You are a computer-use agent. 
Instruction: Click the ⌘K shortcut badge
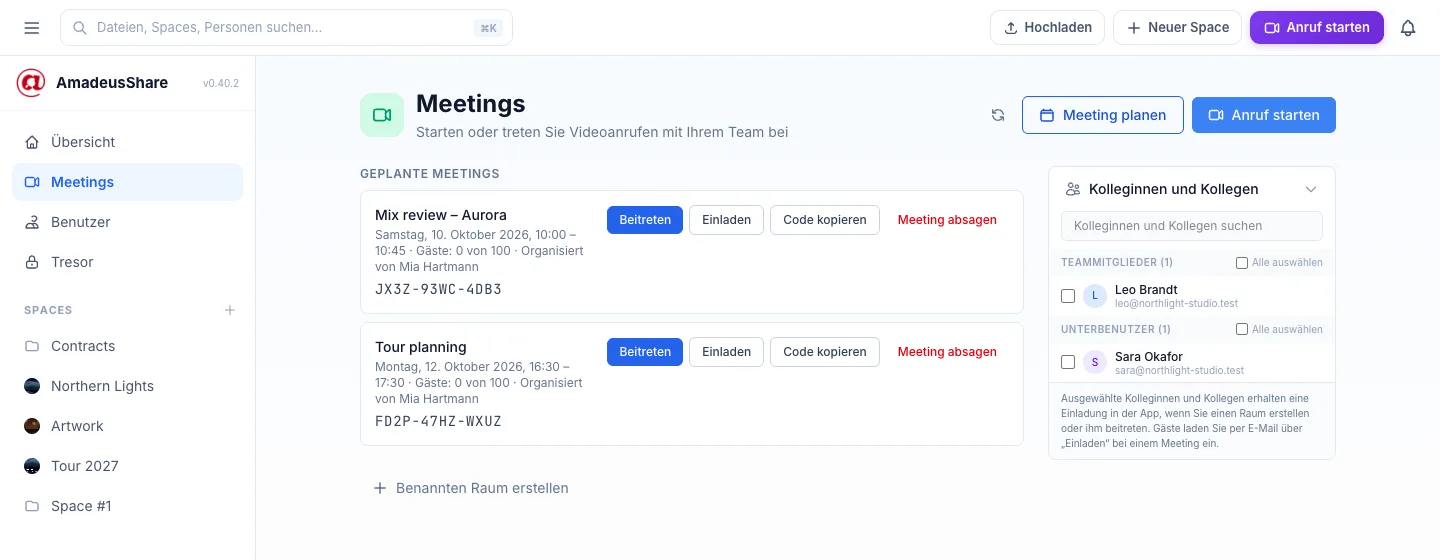(488, 28)
